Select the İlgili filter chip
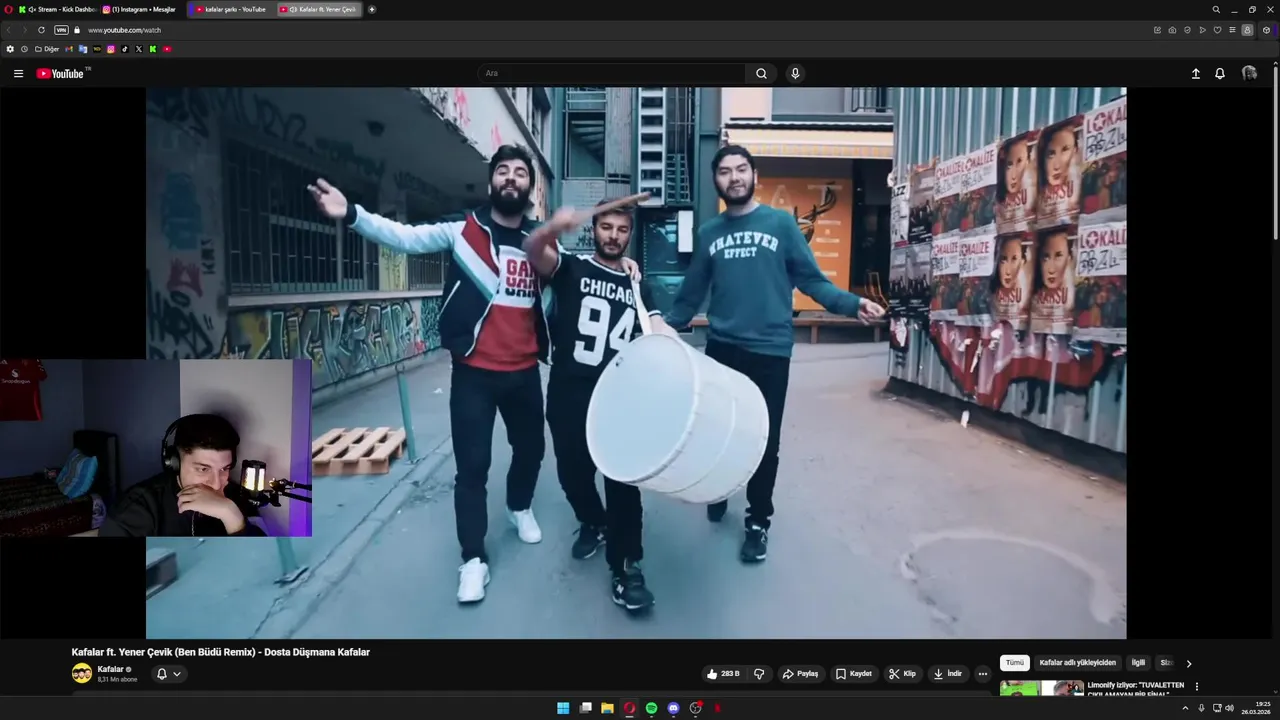1280x720 pixels. coord(1138,663)
